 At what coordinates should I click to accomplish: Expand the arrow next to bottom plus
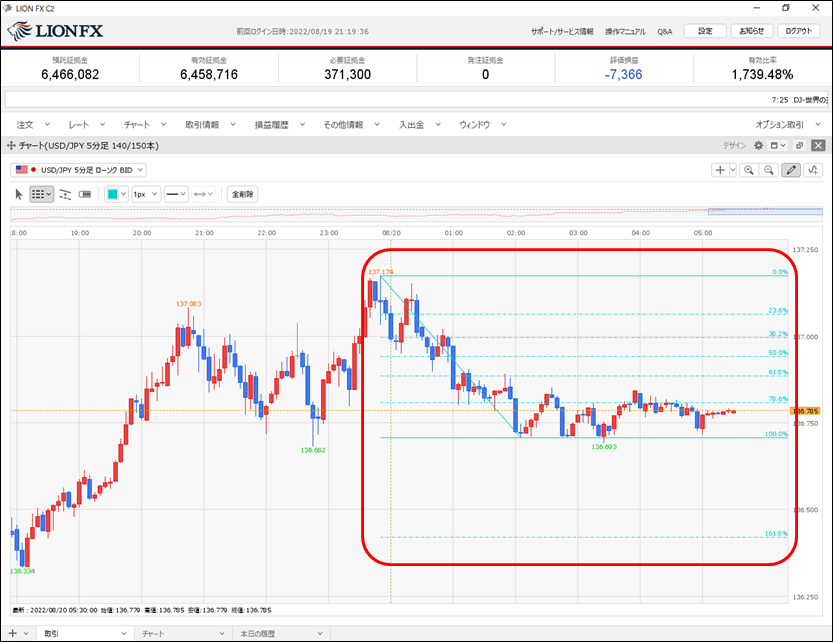point(26,633)
